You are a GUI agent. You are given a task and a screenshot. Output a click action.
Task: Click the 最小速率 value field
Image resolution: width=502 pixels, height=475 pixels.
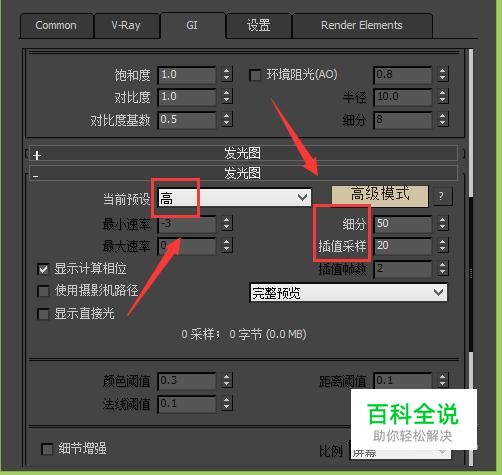(x=187, y=223)
